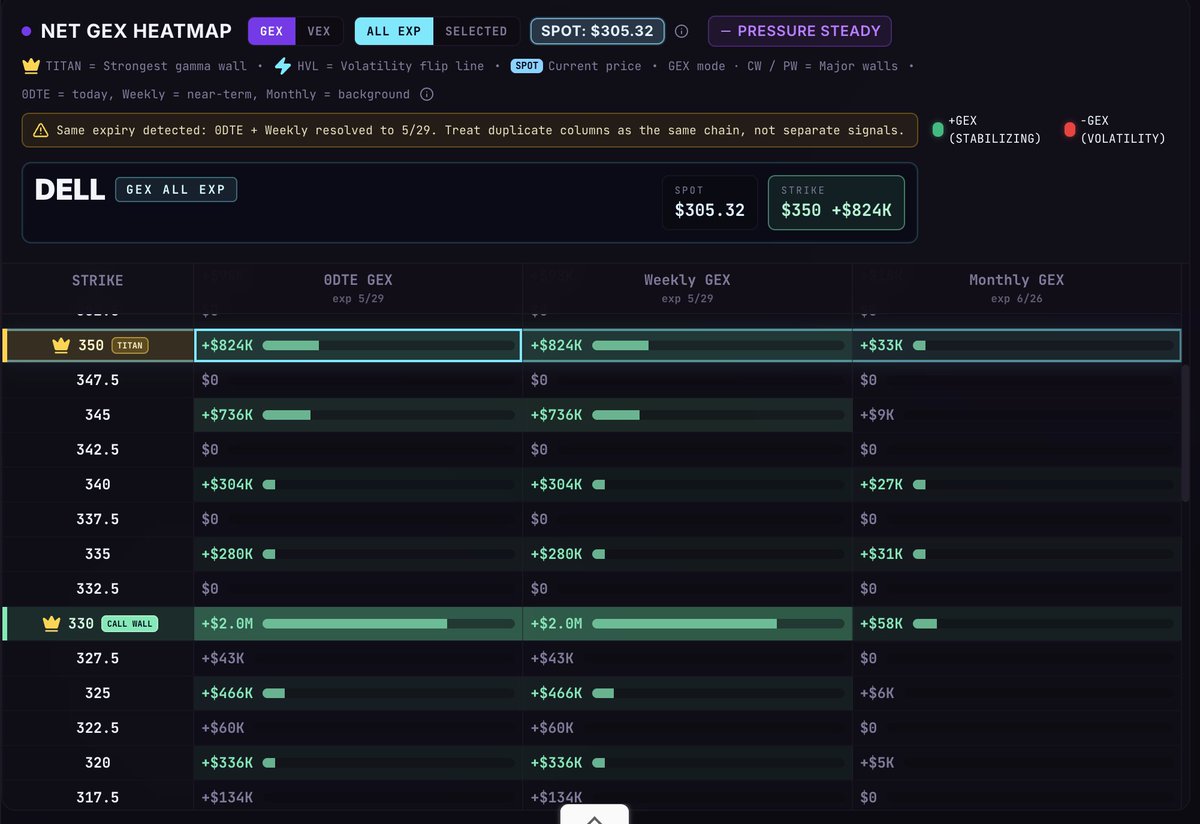Viewport: 1200px width, 824px height.
Task: Switch to VEX mode
Action: [318, 31]
